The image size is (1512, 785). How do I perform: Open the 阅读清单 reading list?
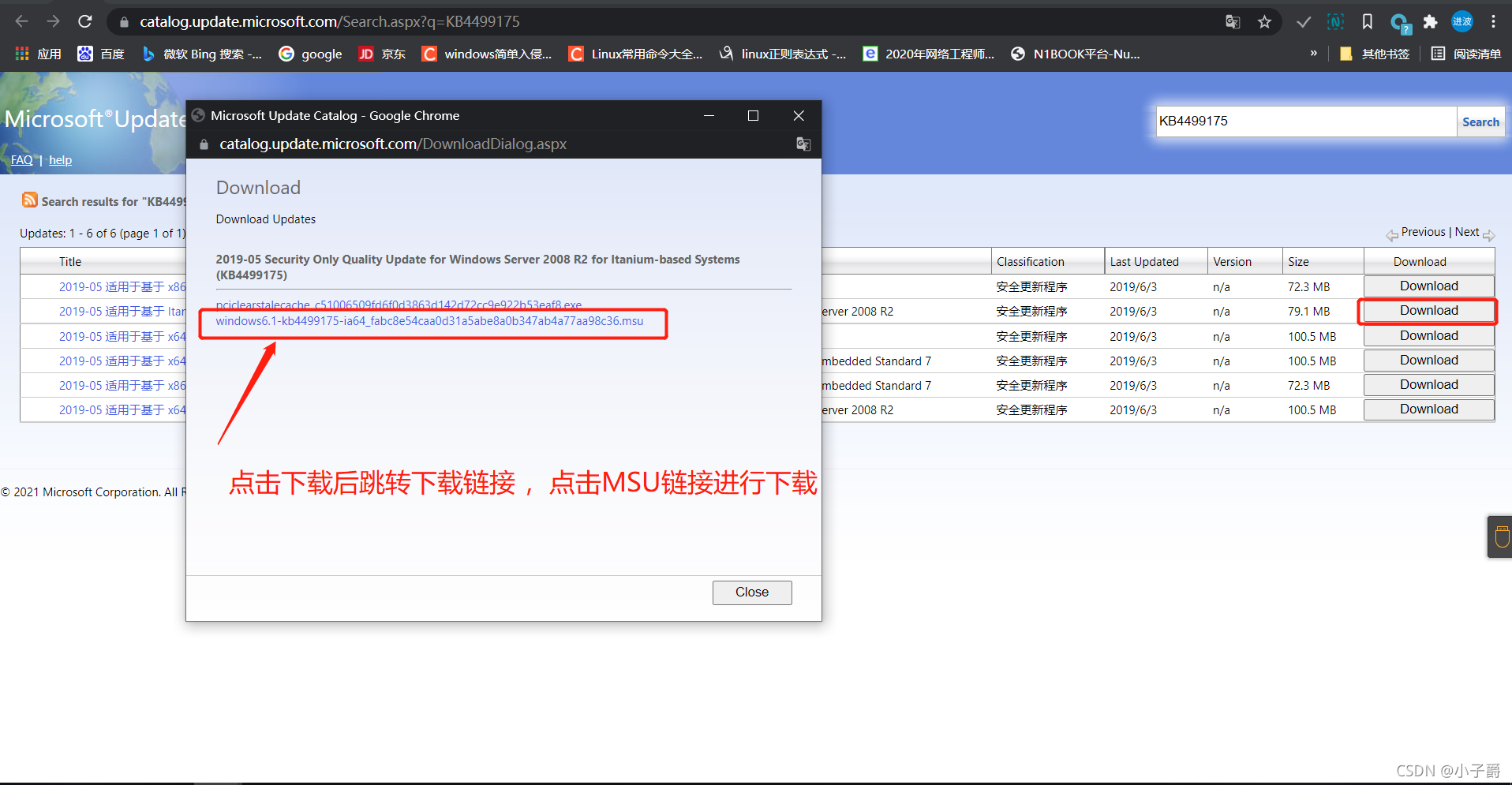coord(1466,54)
